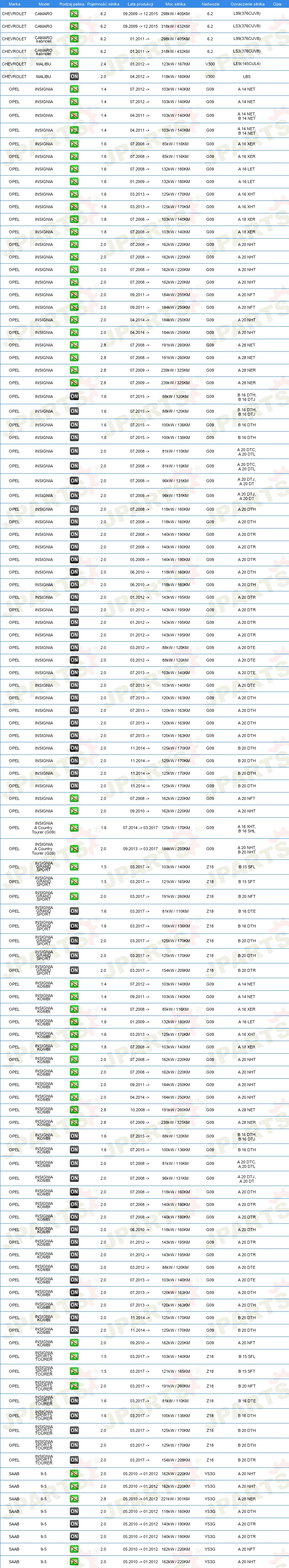Select PB icon in Insignia Kombi A 18 XER row
The image size is (289, 1568).
tap(74, 1047)
